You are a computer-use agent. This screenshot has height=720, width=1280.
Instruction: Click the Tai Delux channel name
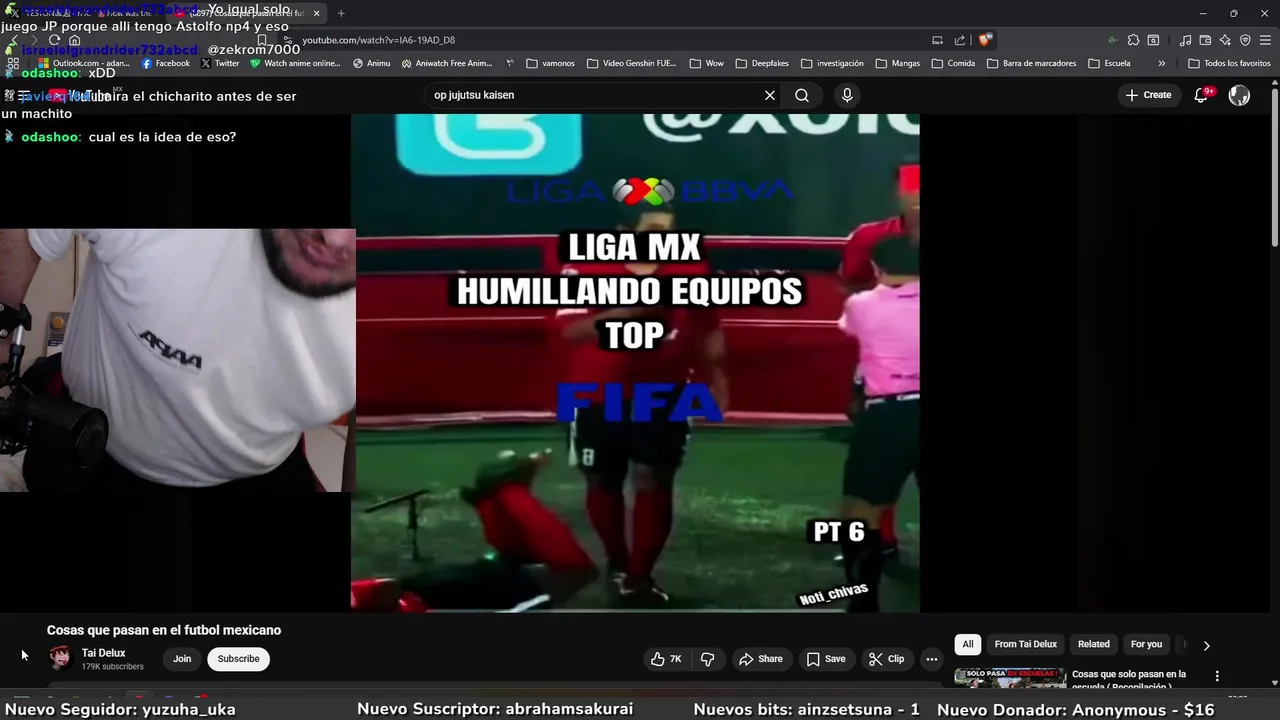(103, 653)
